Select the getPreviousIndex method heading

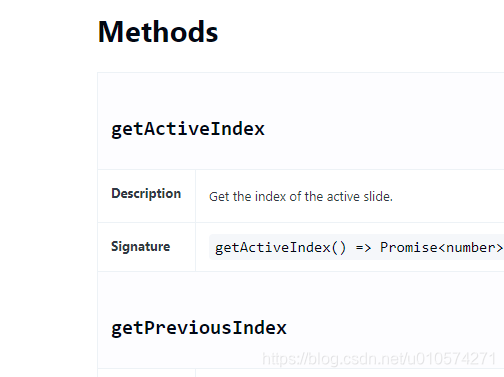click(x=199, y=328)
